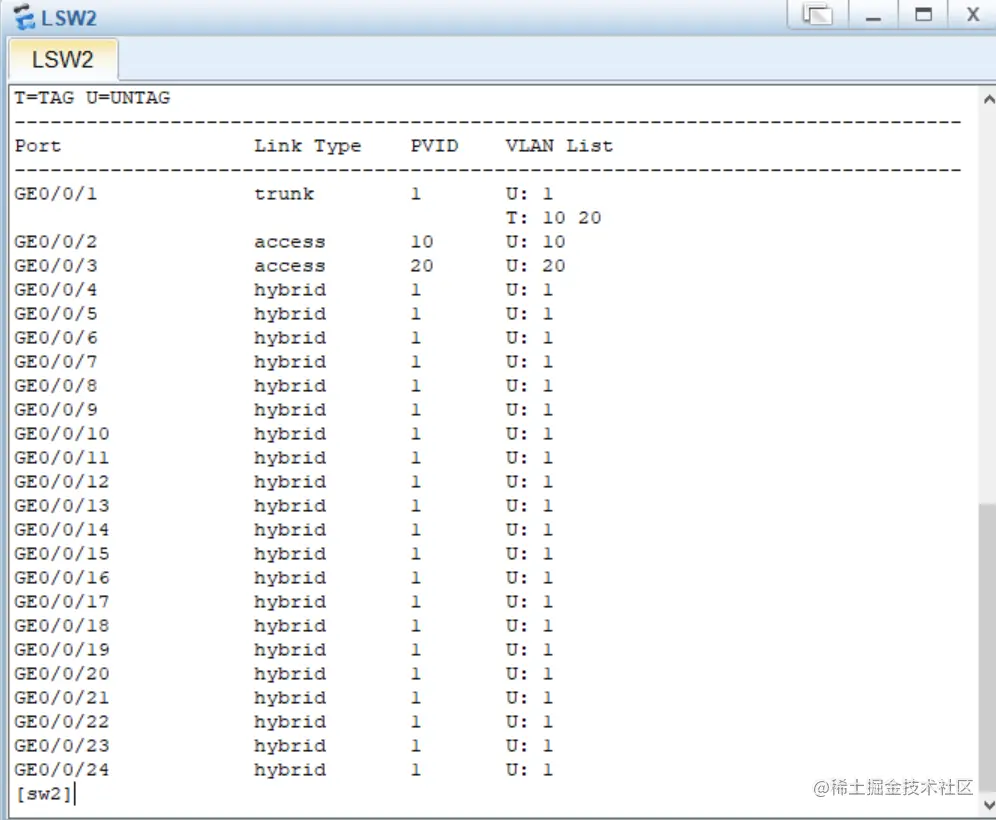The width and height of the screenshot is (996, 820).
Task: Close the LSW2 window
Action: click(x=972, y=14)
